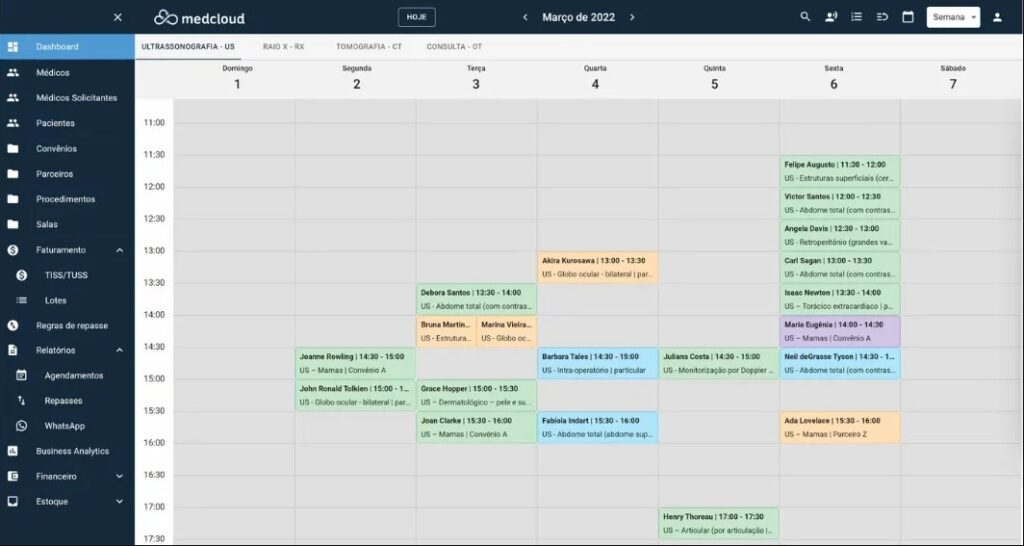Click the search magnifier icon in header
This screenshot has width=1024, height=546.
(x=805, y=17)
